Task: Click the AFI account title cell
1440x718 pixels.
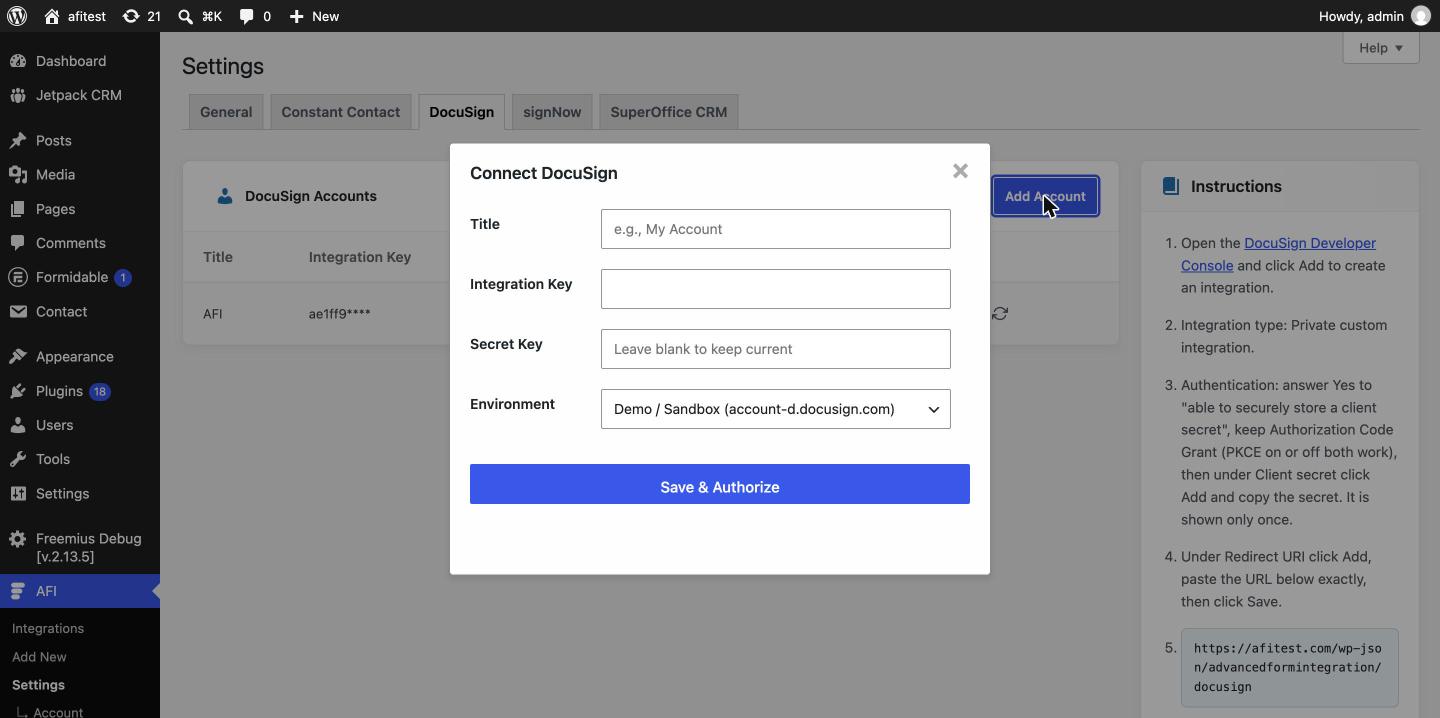Action: pyautogui.click(x=212, y=314)
